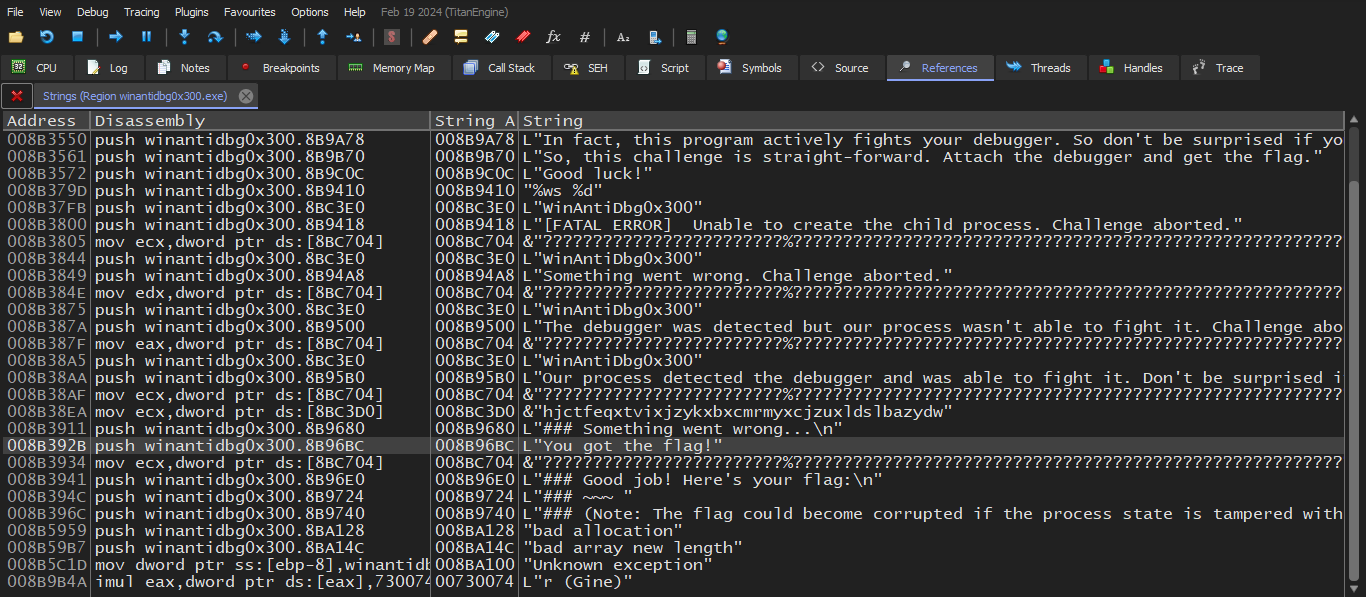Click the Open file folder icon
Screen dimensions: 1366x597
pyautogui.click(x=16, y=37)
